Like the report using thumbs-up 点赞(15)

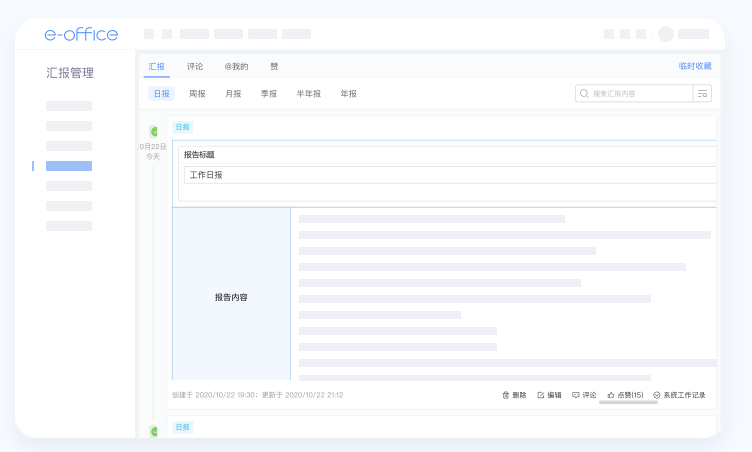pos(611,395)
